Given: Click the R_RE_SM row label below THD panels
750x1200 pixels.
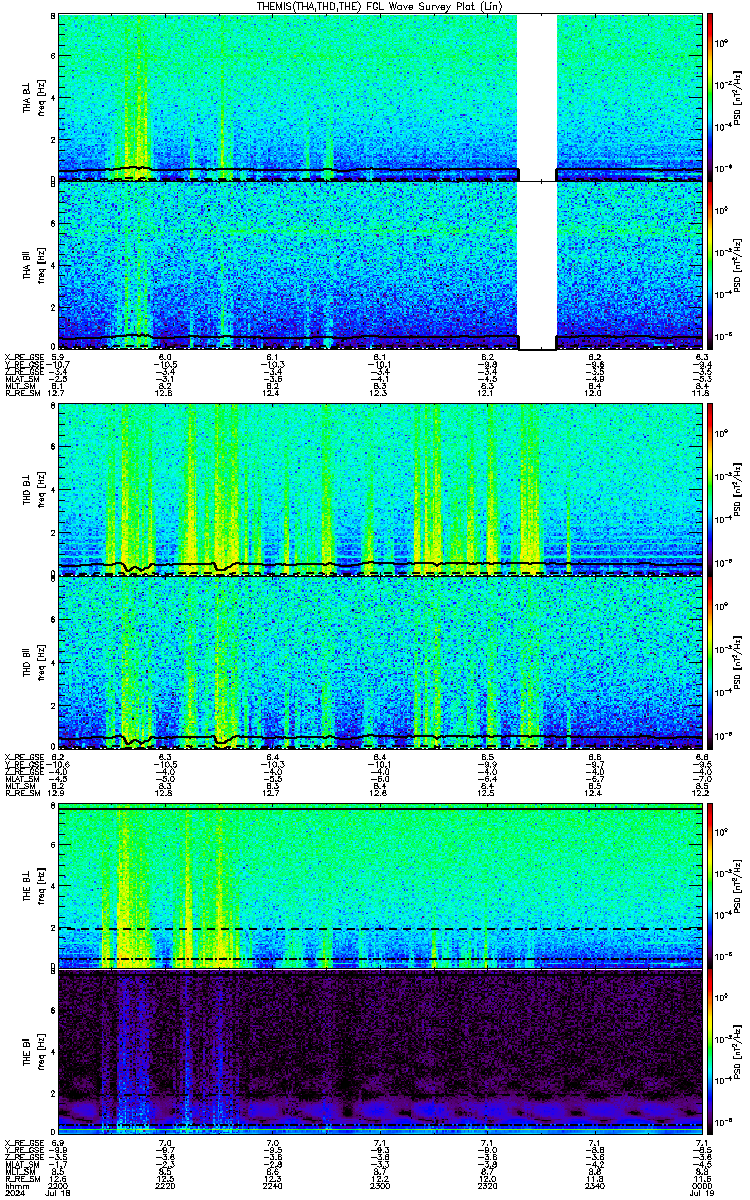Looking at the screenshot, I should coord(21,793).
